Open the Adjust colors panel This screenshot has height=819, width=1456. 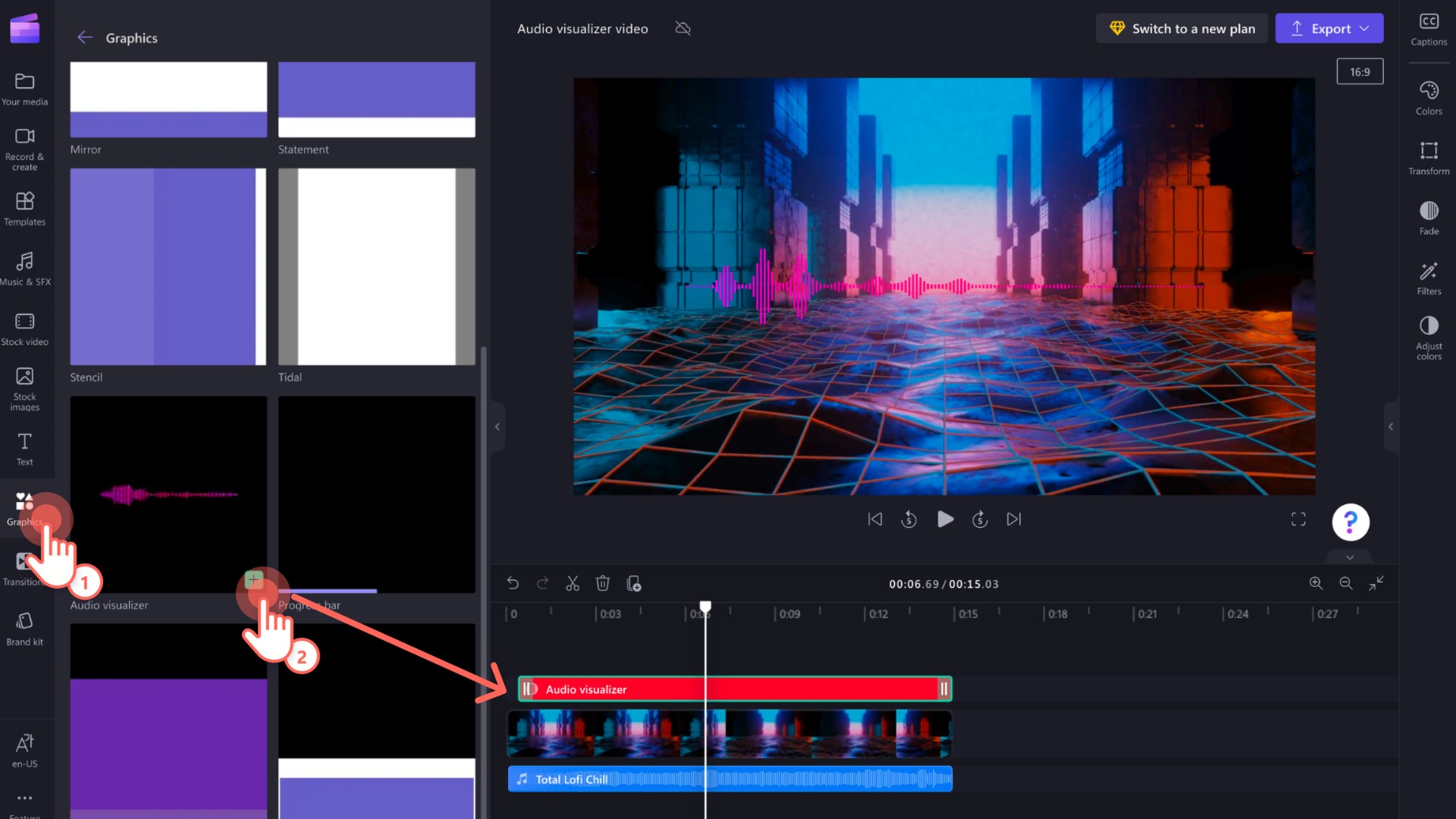pos(1429,338)
